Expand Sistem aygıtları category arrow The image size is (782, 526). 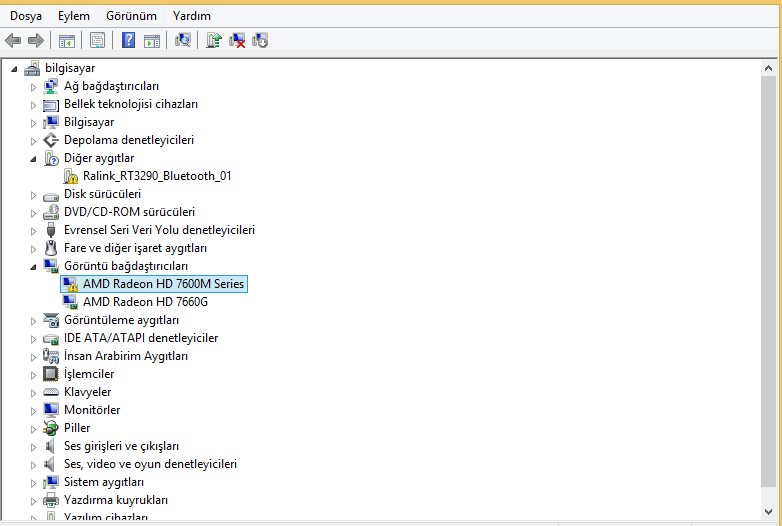33,483
